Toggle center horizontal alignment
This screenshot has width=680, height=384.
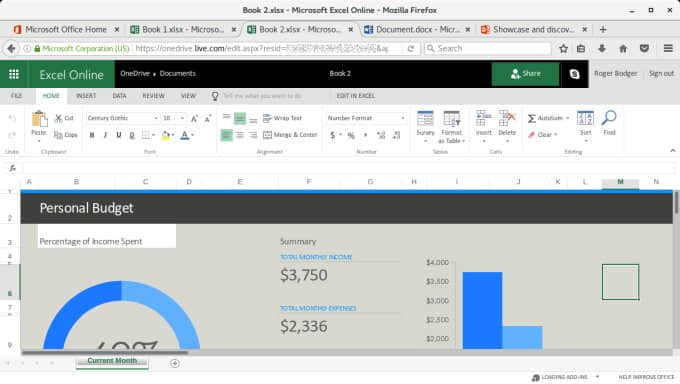240,135
